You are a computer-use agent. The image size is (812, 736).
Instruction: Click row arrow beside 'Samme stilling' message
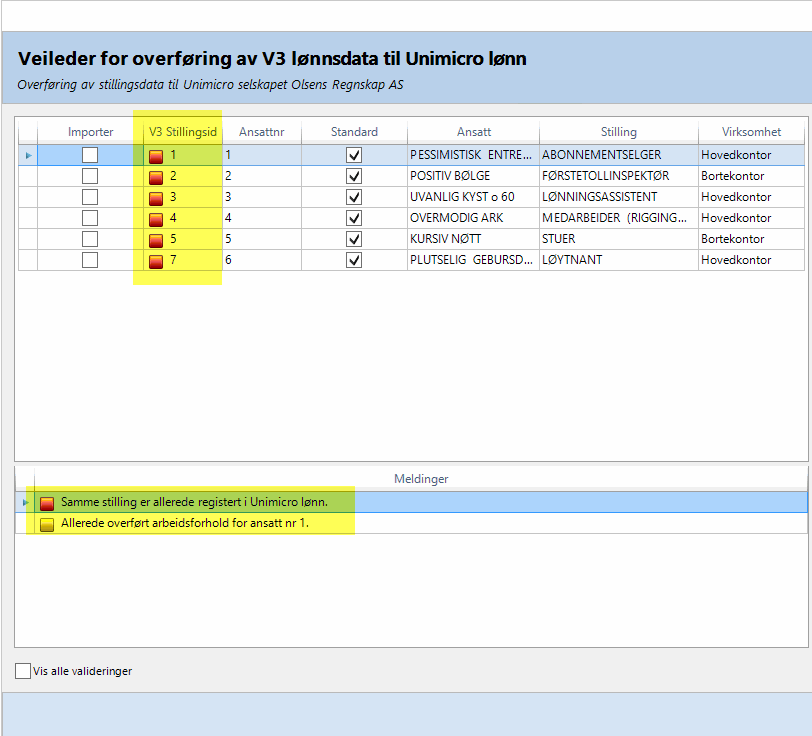click(25, 501)
